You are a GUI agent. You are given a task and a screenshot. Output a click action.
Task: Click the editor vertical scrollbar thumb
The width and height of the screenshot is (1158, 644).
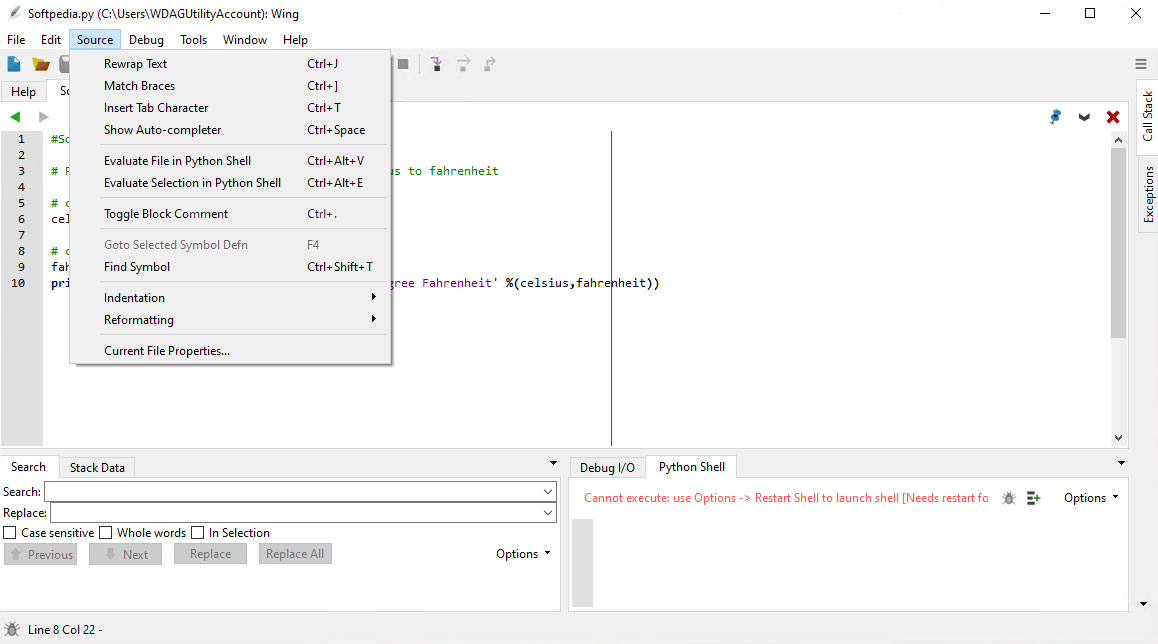pos(1118,242)
